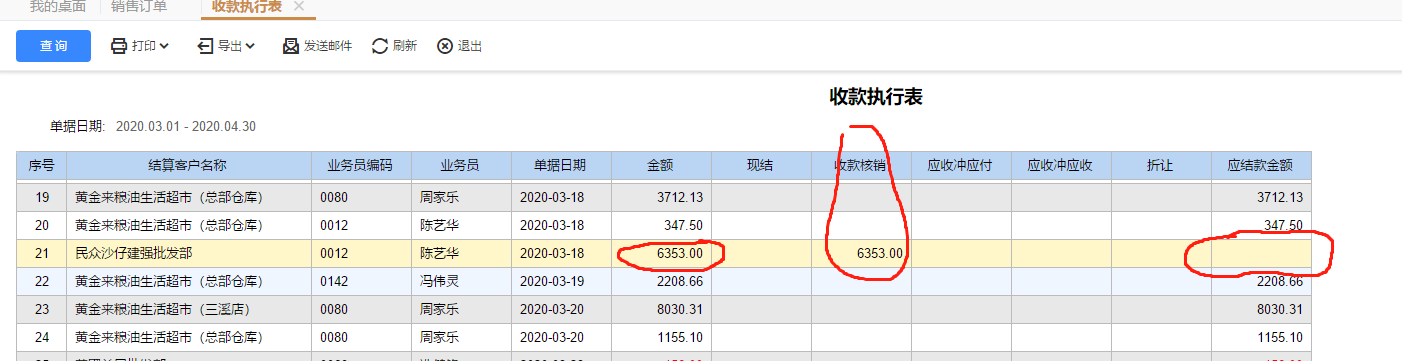The height and width of the screenshot is (361, 1402).
Task: Select customer cell in row 19
Action: (x=189, y=198)
